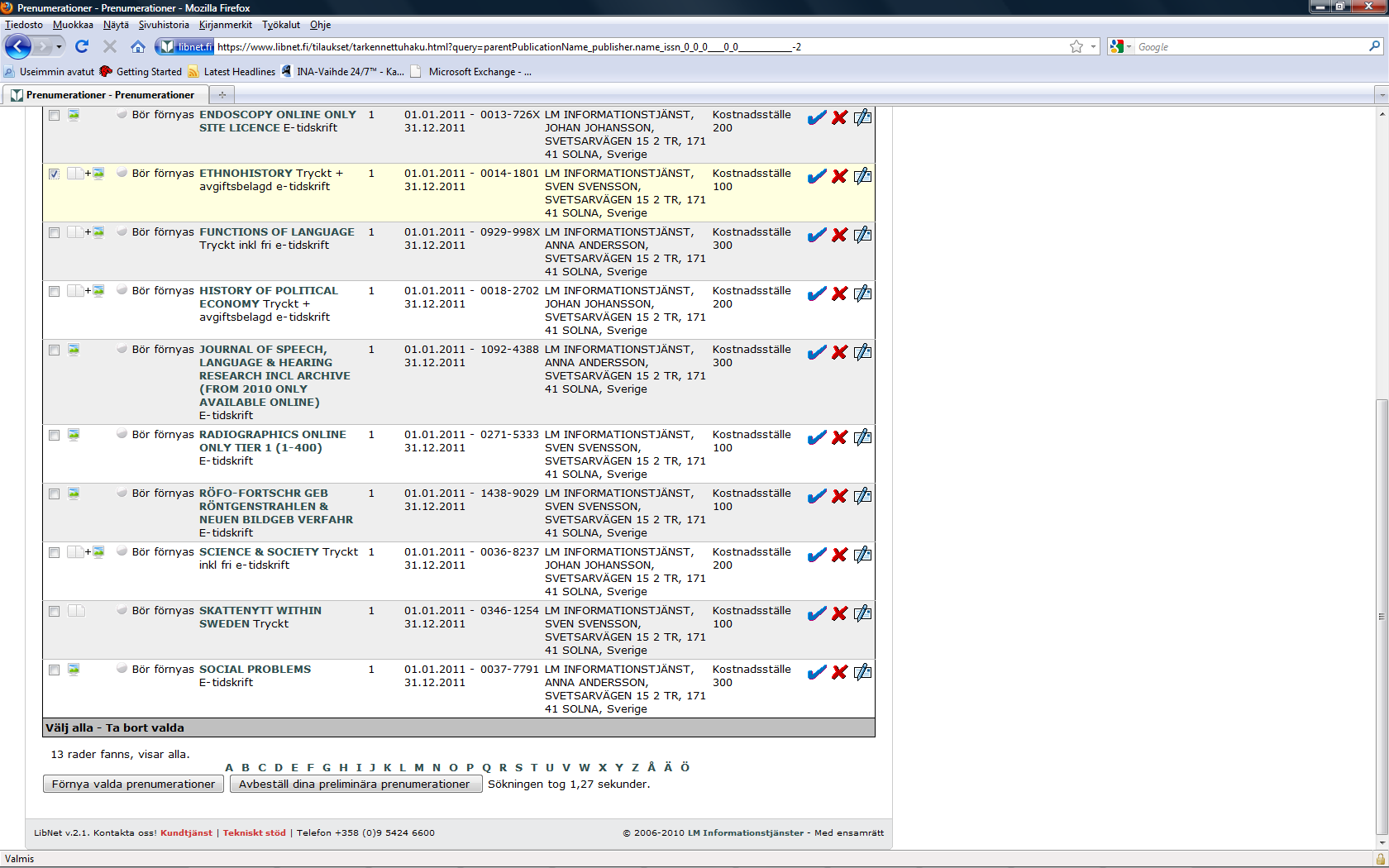Open Tiedosto menu
Screen dimensions: 1389x868
pyautogui.click(x=24, y=25)
